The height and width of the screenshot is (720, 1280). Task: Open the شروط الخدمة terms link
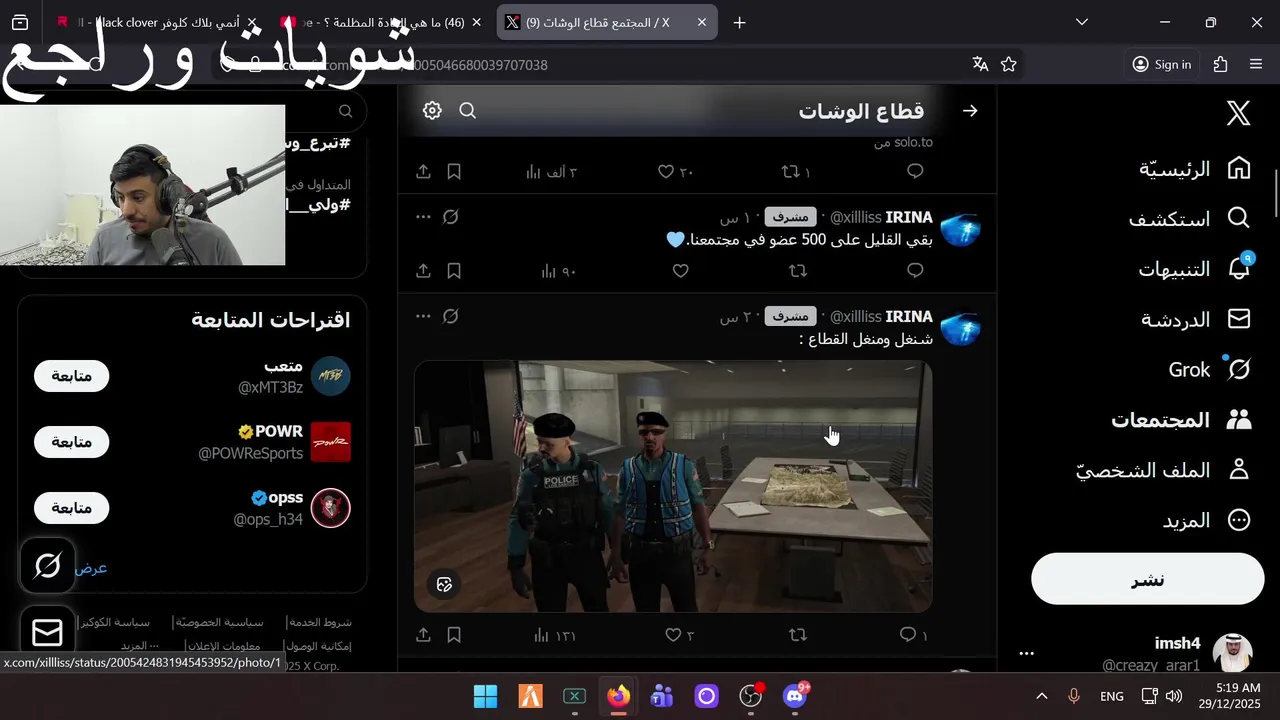click(322, 622)
